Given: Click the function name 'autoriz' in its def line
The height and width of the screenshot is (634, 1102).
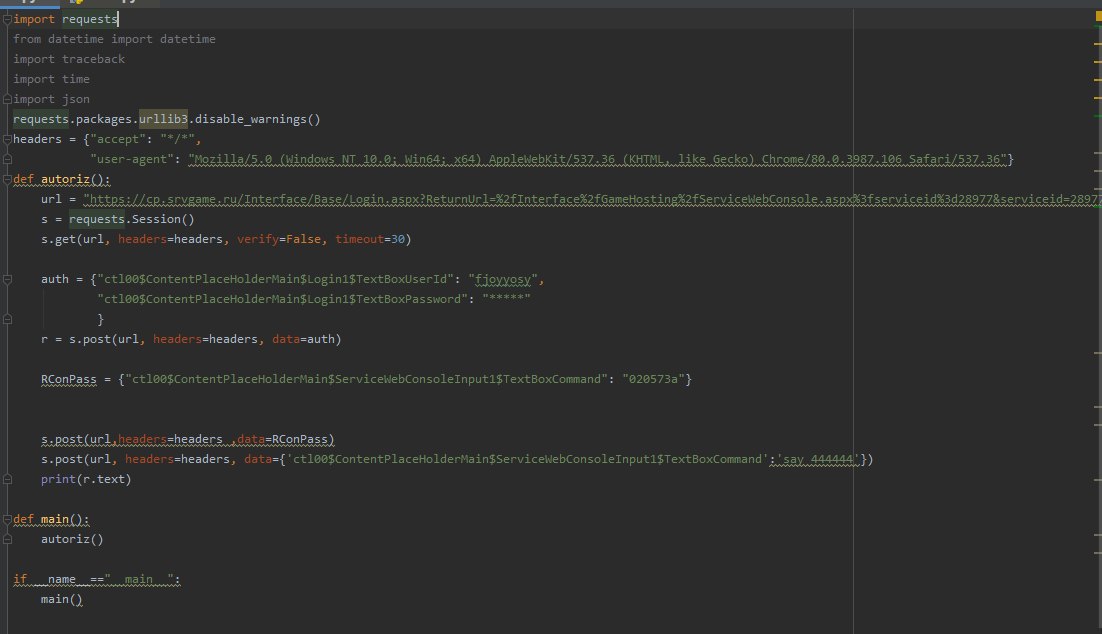Looking at the screenshot, I should pyautogui.click(x=65, y=179).
